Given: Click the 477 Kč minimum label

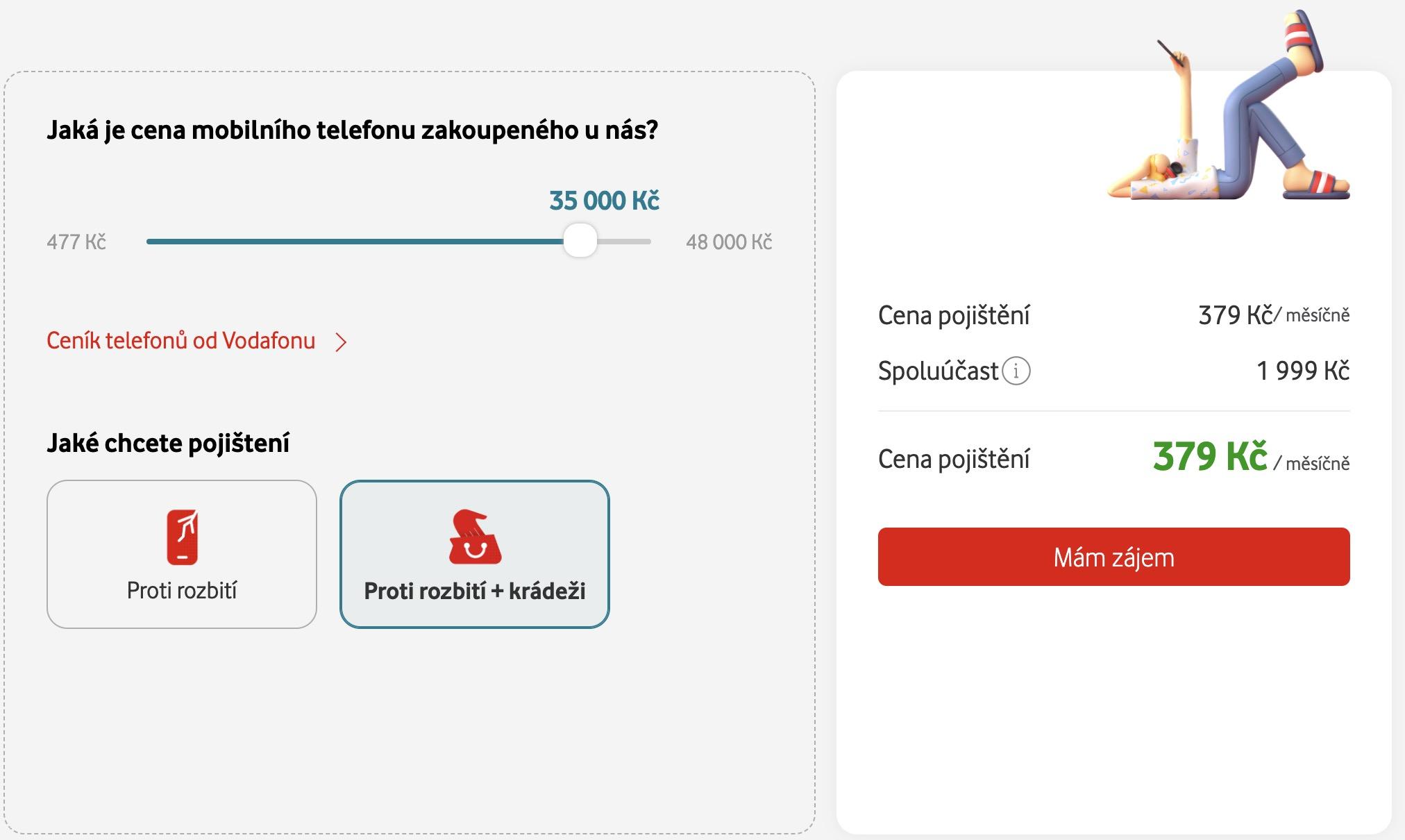Looking at the screenshot, I should click(x=76, y=242).
